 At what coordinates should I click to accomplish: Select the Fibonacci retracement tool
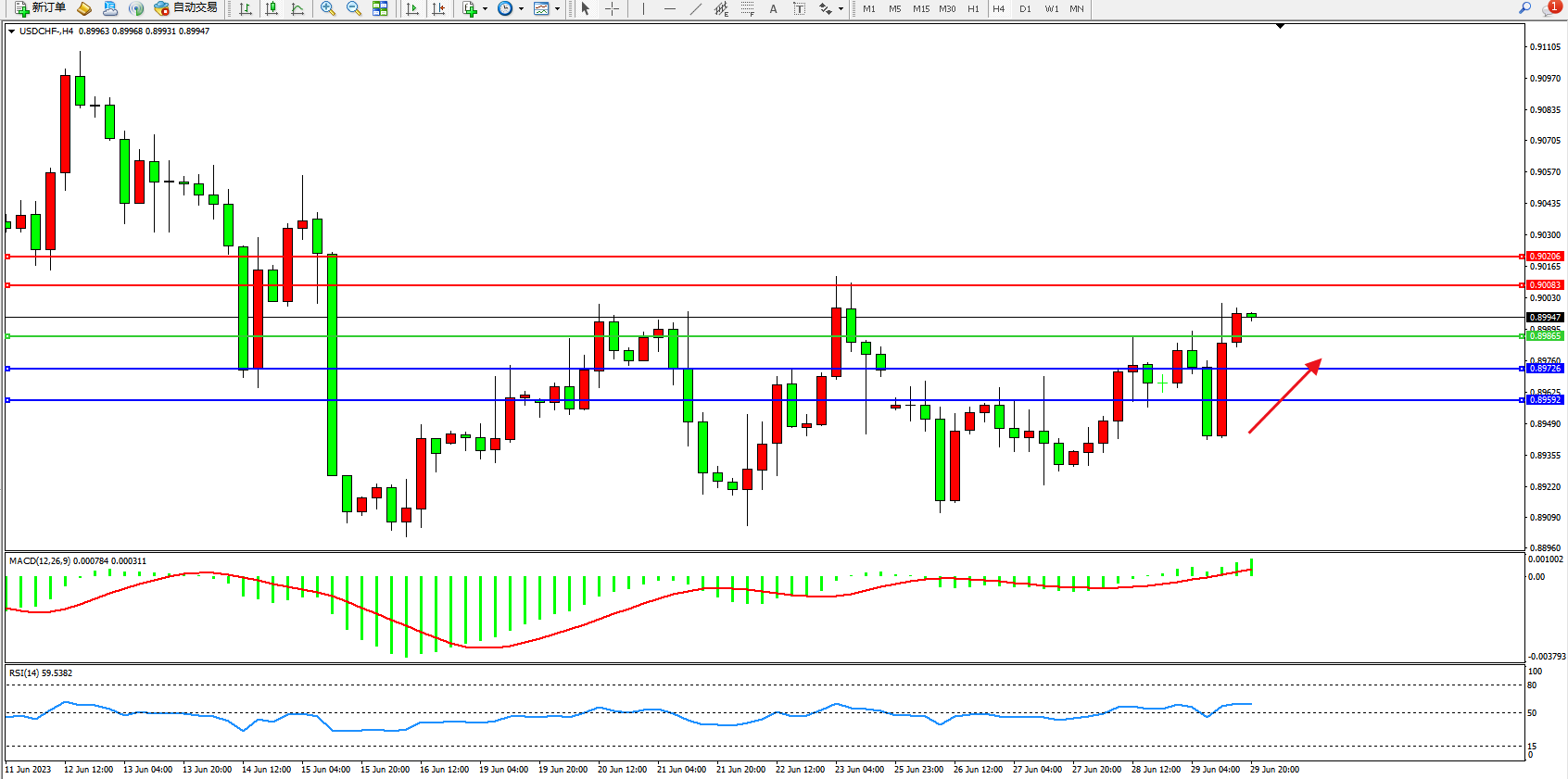tap(748, 8)
